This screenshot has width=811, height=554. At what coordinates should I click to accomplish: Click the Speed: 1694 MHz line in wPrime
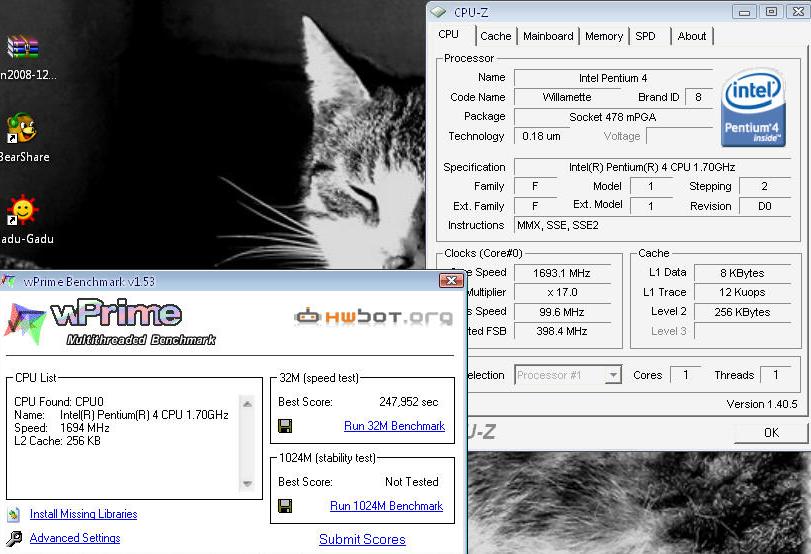[x=62, y=428]
